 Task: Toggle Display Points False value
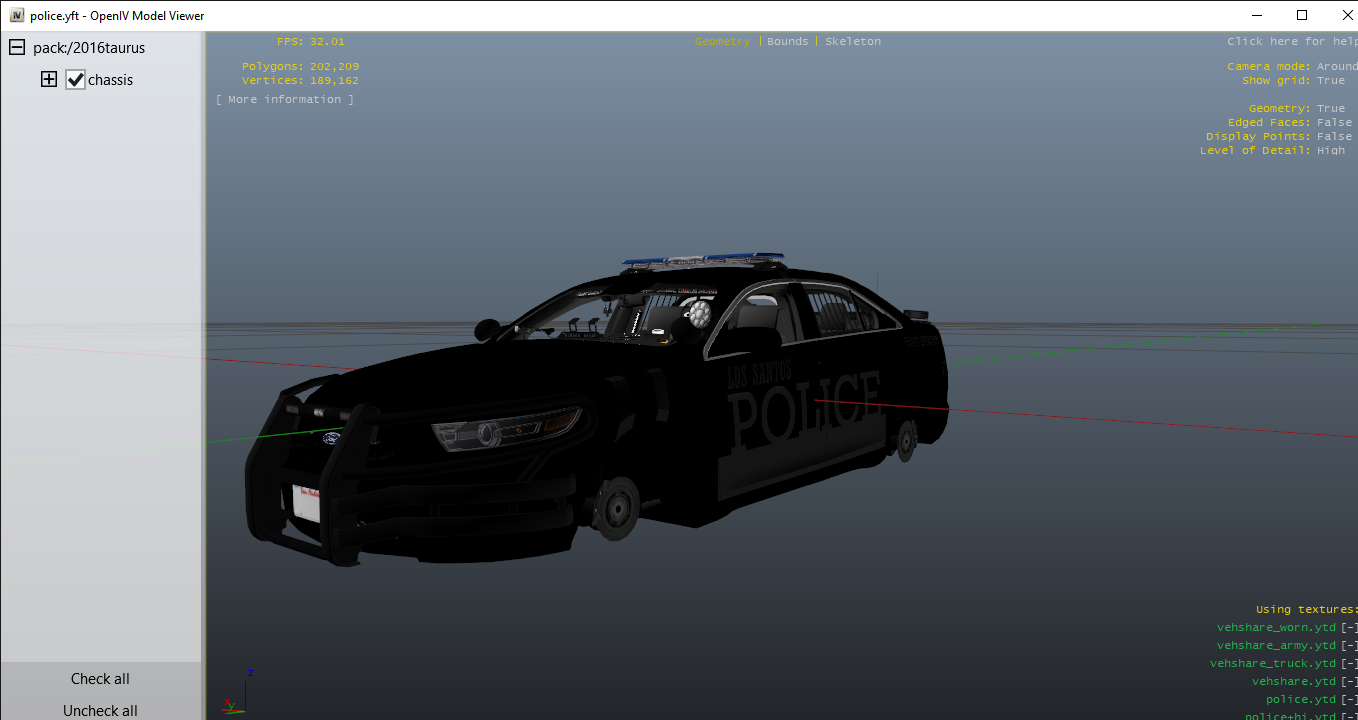click(1334, 137)
